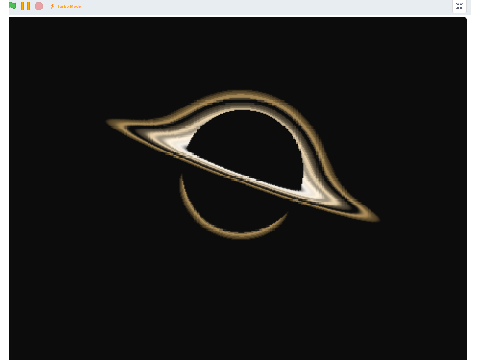The height and width of the screenshot is (360, 480).
Task: Click the top golden arch above the shadow
Action: click(x=240, y=93)
